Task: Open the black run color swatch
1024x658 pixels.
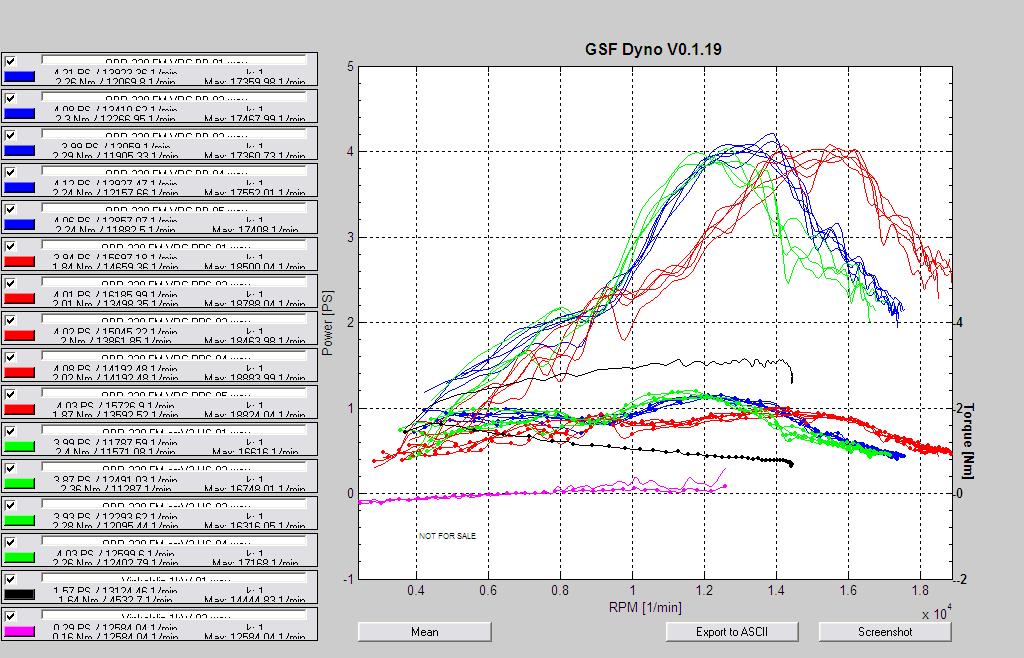Action: coord(20,594)
